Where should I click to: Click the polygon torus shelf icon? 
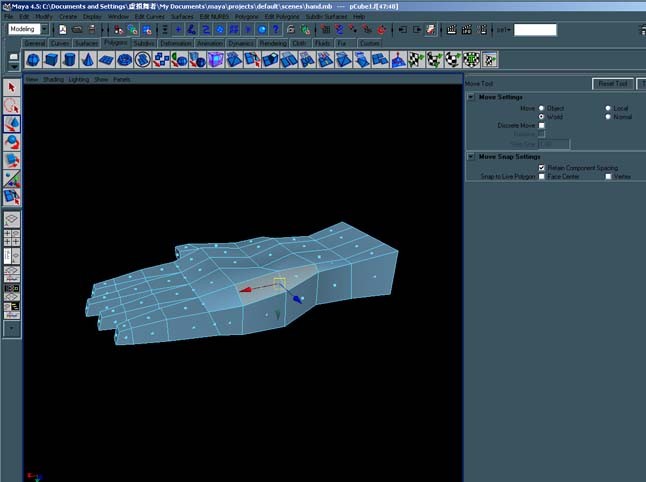coord(124,60)
